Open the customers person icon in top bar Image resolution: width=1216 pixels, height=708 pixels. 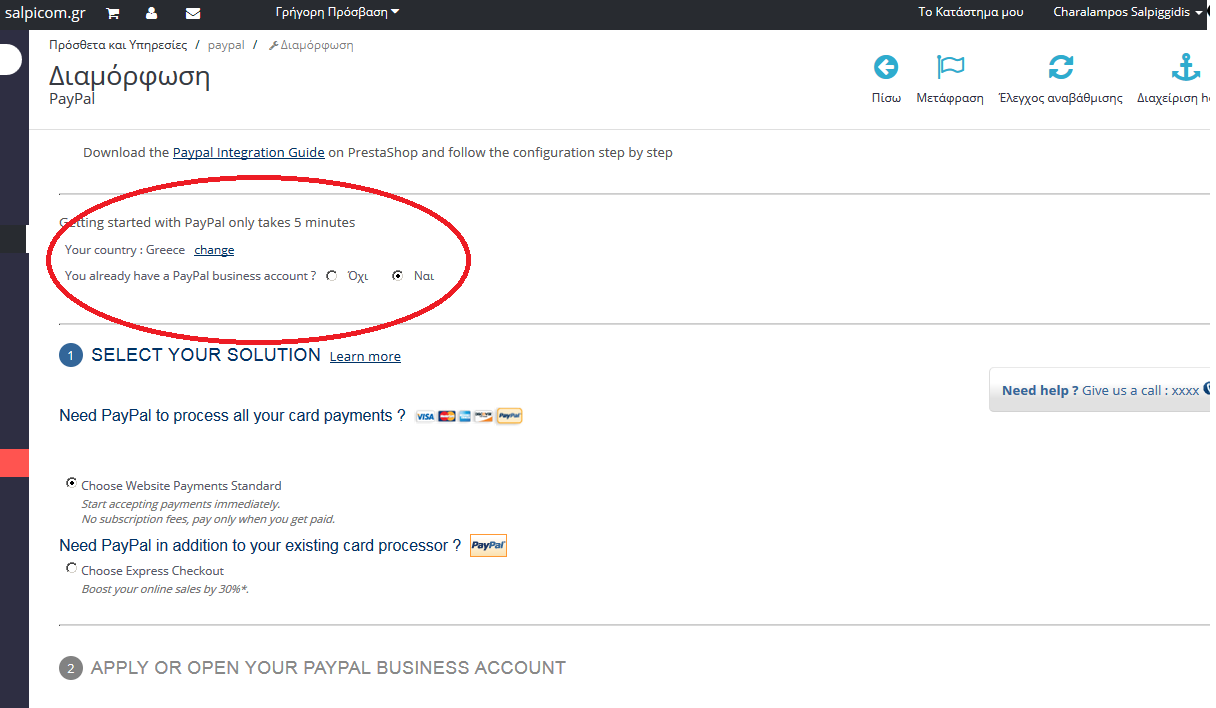tap(151, 14)
